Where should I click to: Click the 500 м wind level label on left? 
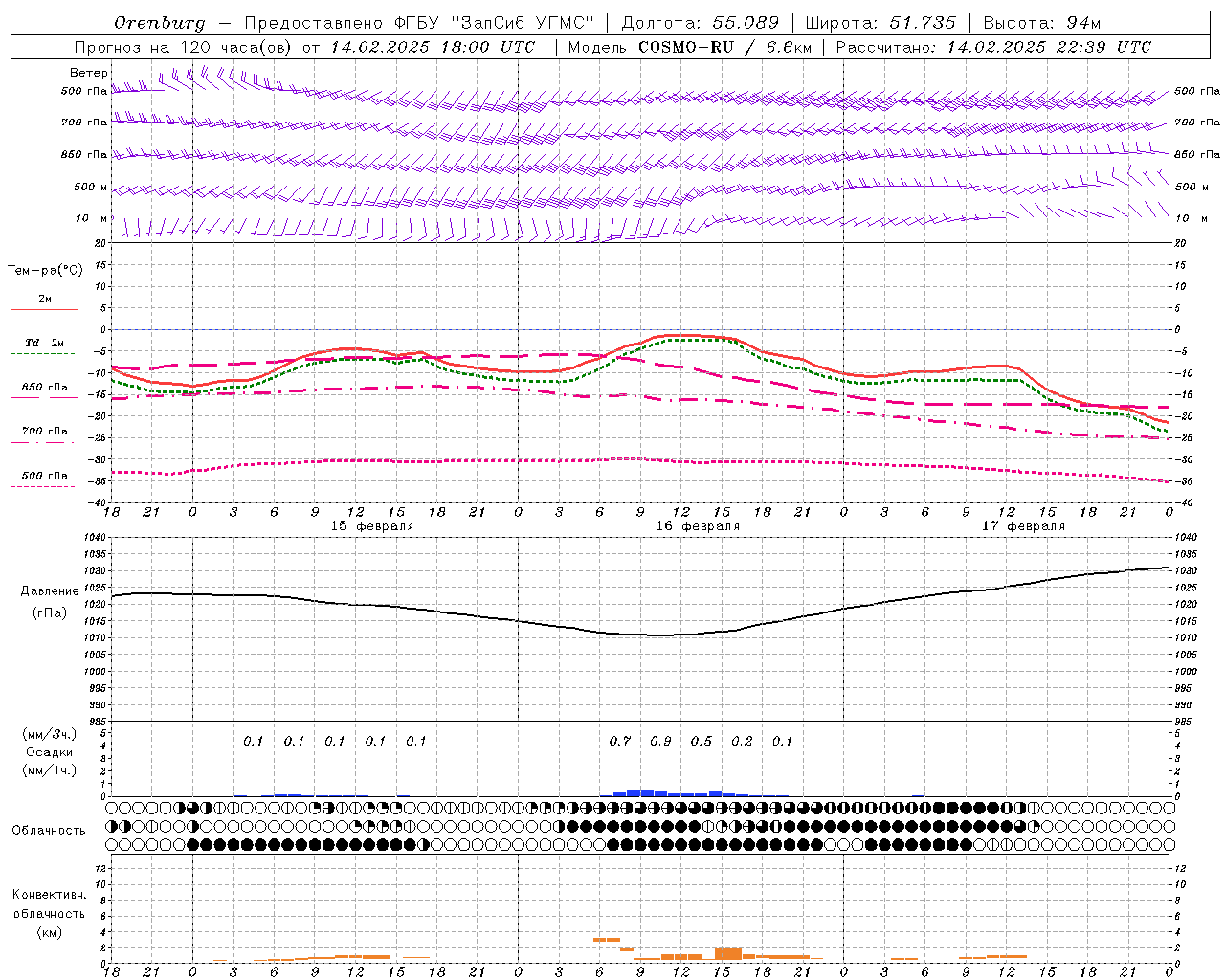(91, 187)
